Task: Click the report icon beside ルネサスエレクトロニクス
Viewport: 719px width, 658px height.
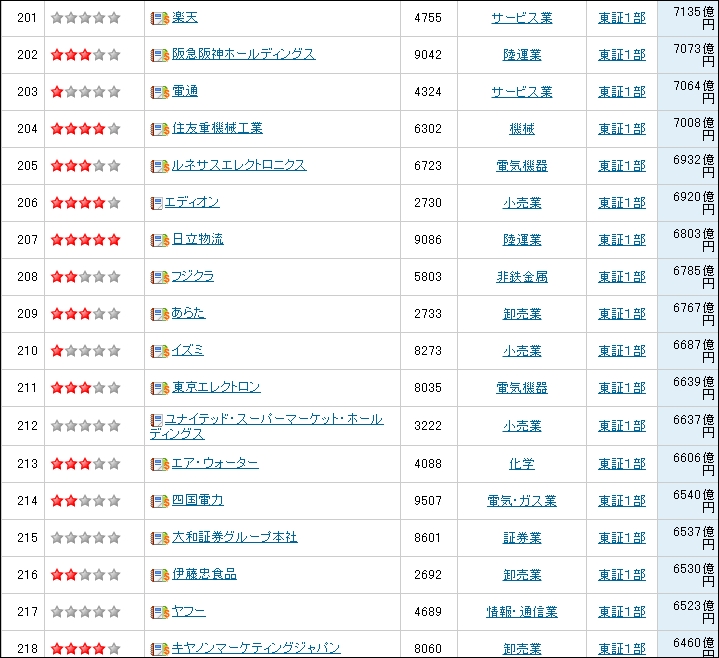Action: (160, 166)
